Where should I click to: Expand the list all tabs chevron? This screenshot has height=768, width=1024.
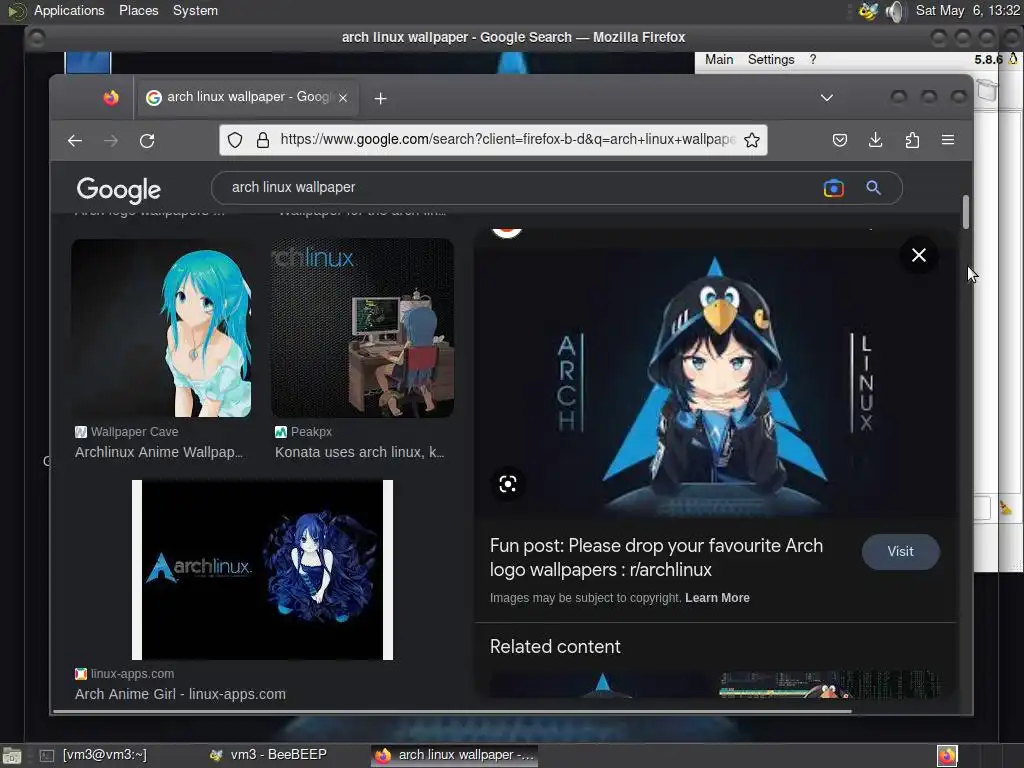pyautogui.click(x=827, y=98)
